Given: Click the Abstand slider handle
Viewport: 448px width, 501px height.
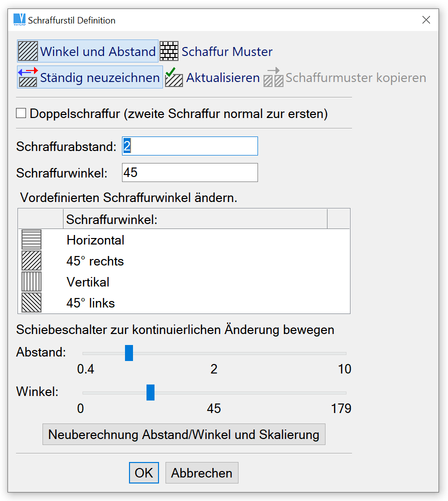Looking at the screenshot, I should point(129,353).
